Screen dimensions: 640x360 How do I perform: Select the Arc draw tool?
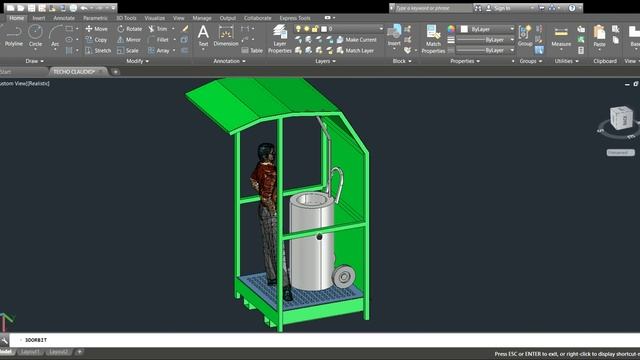click(55, 36)
